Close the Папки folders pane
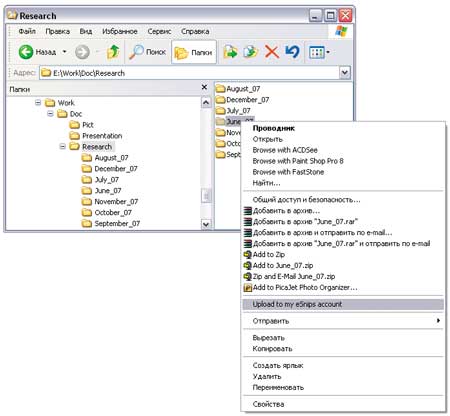 [205, 87]
